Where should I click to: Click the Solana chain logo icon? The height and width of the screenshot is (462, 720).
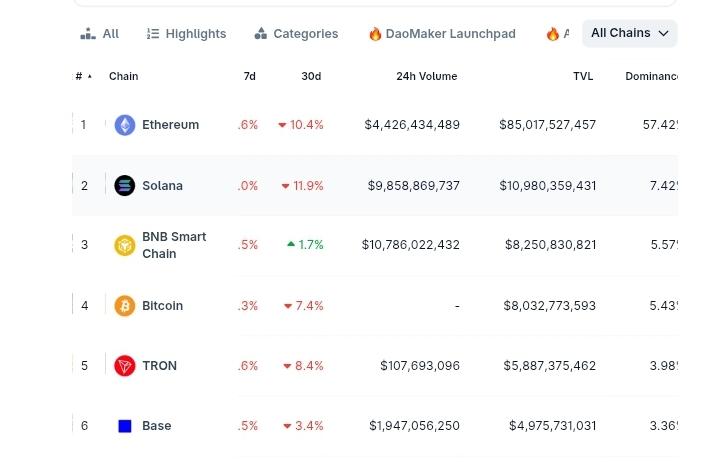(x=124, y=186)
